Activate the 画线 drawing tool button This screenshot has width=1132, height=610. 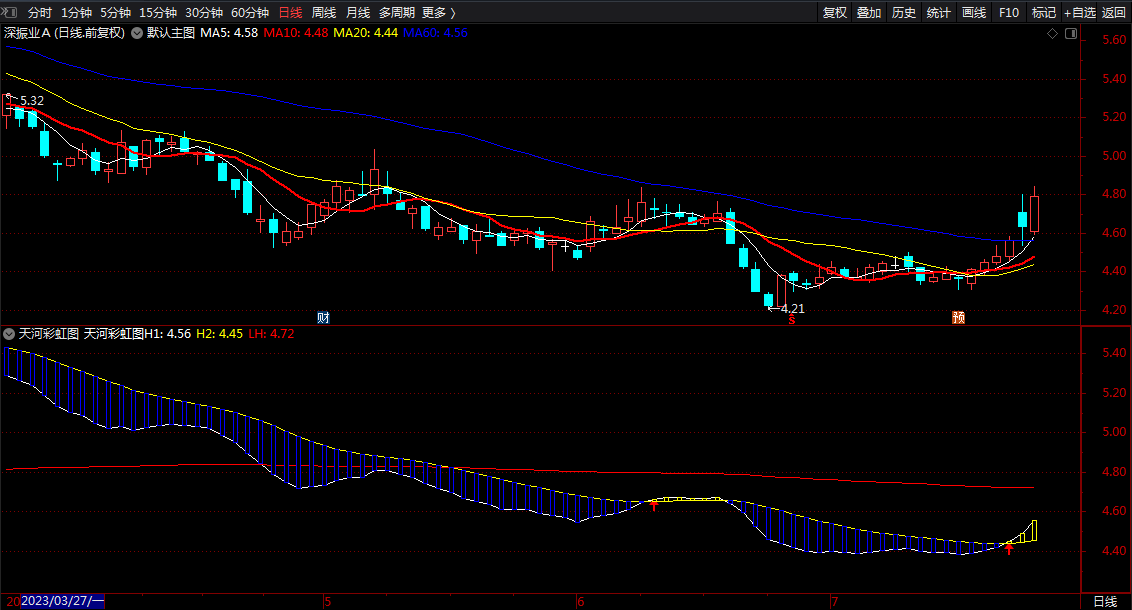[973, 12]
